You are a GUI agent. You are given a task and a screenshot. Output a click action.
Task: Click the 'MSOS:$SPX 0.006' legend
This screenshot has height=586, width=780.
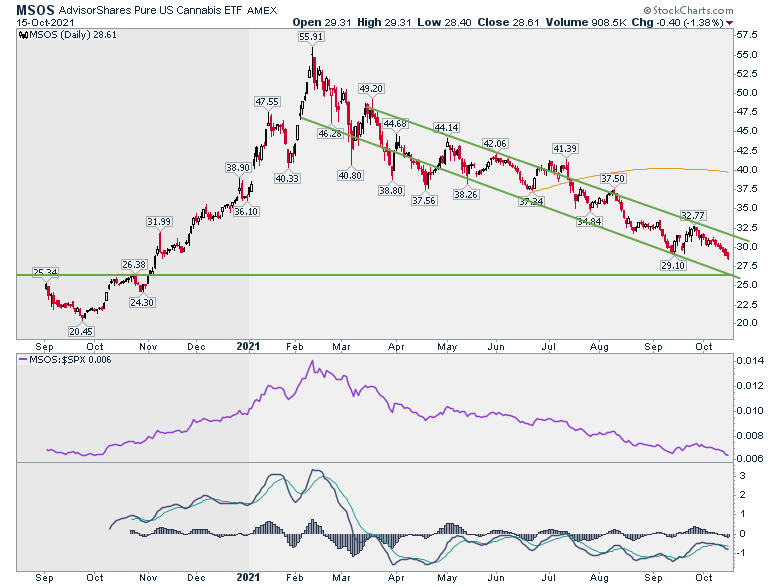(x=70, y=359)
